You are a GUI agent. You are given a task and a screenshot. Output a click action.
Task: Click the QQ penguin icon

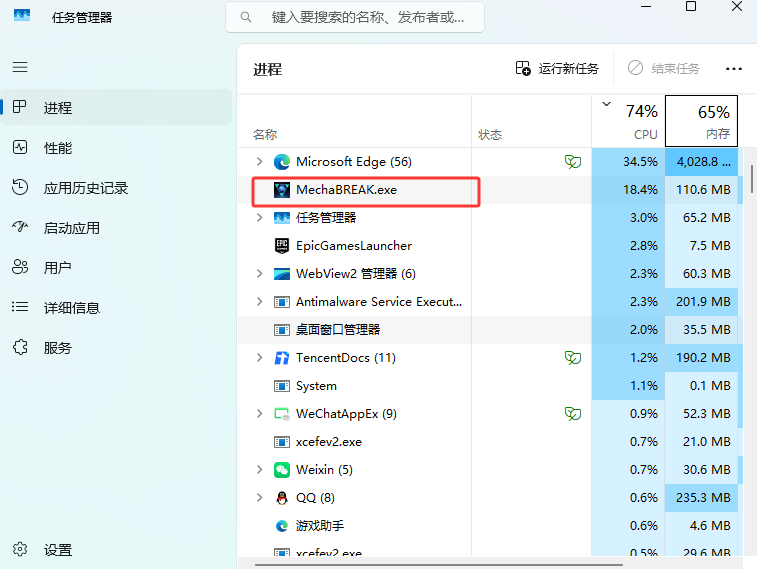click(282, 498)
